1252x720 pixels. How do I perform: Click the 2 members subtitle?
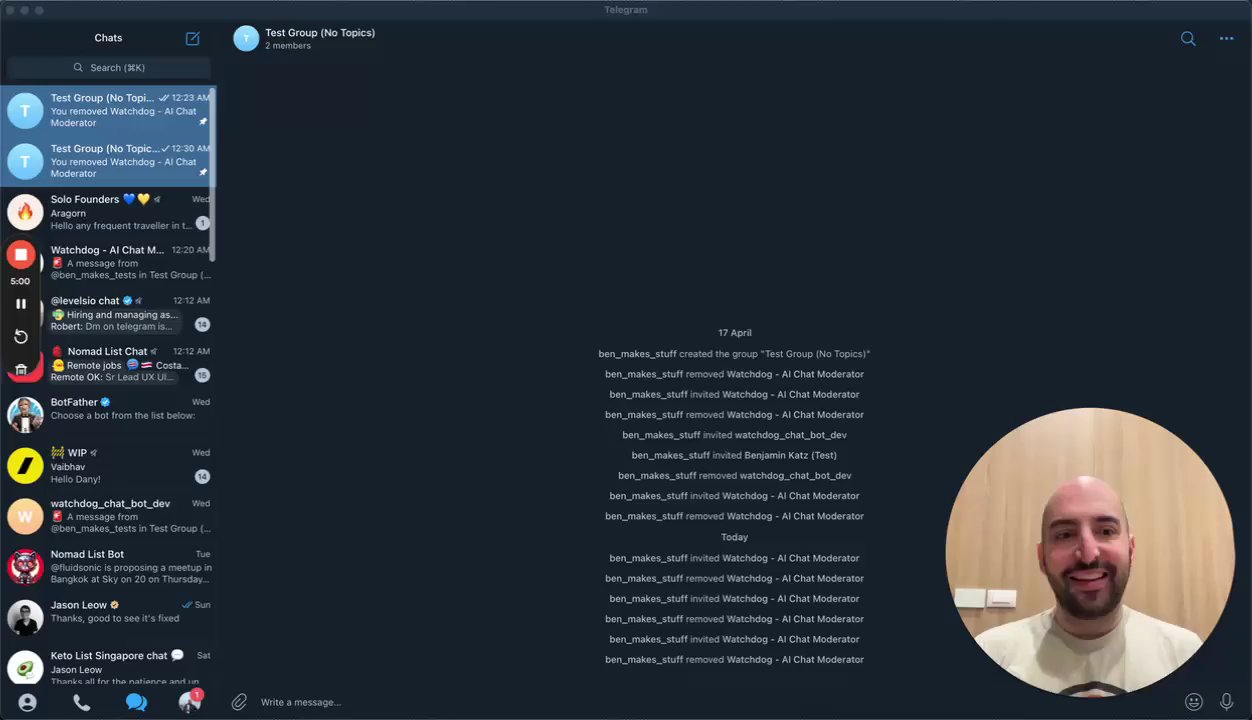[288, 46]
